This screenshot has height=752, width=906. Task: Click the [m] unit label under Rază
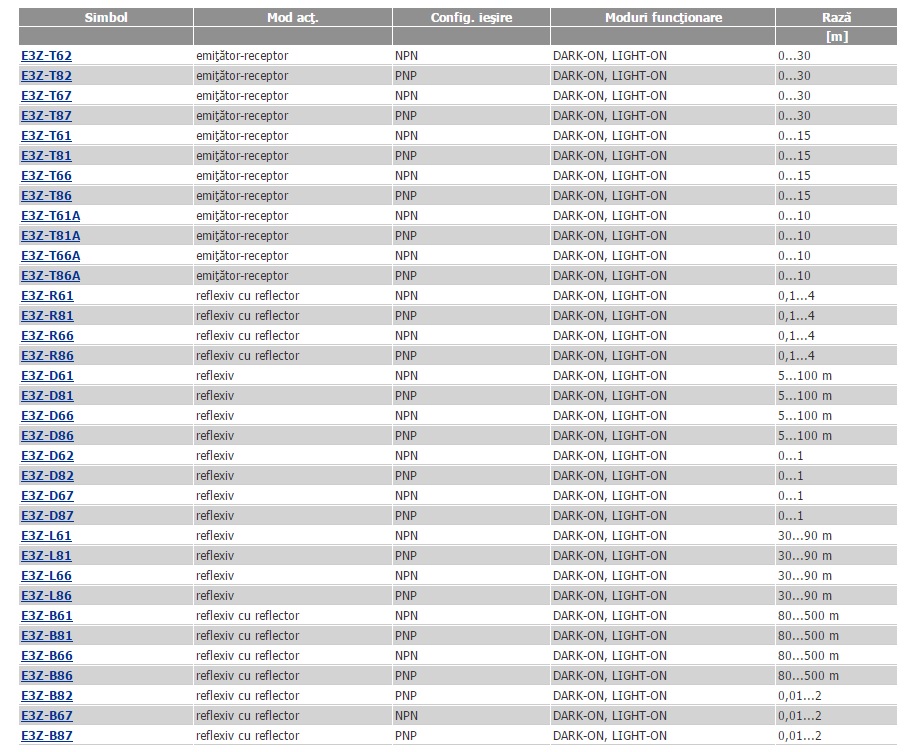[x=837, y=36]
